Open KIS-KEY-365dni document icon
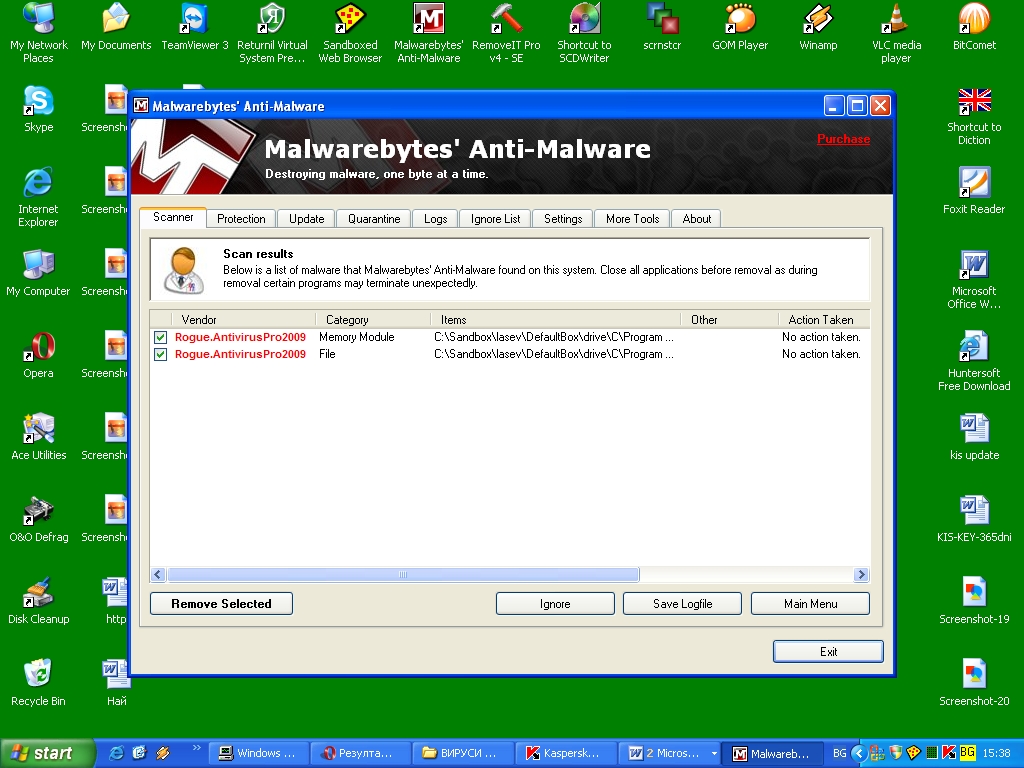1024x768 pixels. (x=974, y=519)
